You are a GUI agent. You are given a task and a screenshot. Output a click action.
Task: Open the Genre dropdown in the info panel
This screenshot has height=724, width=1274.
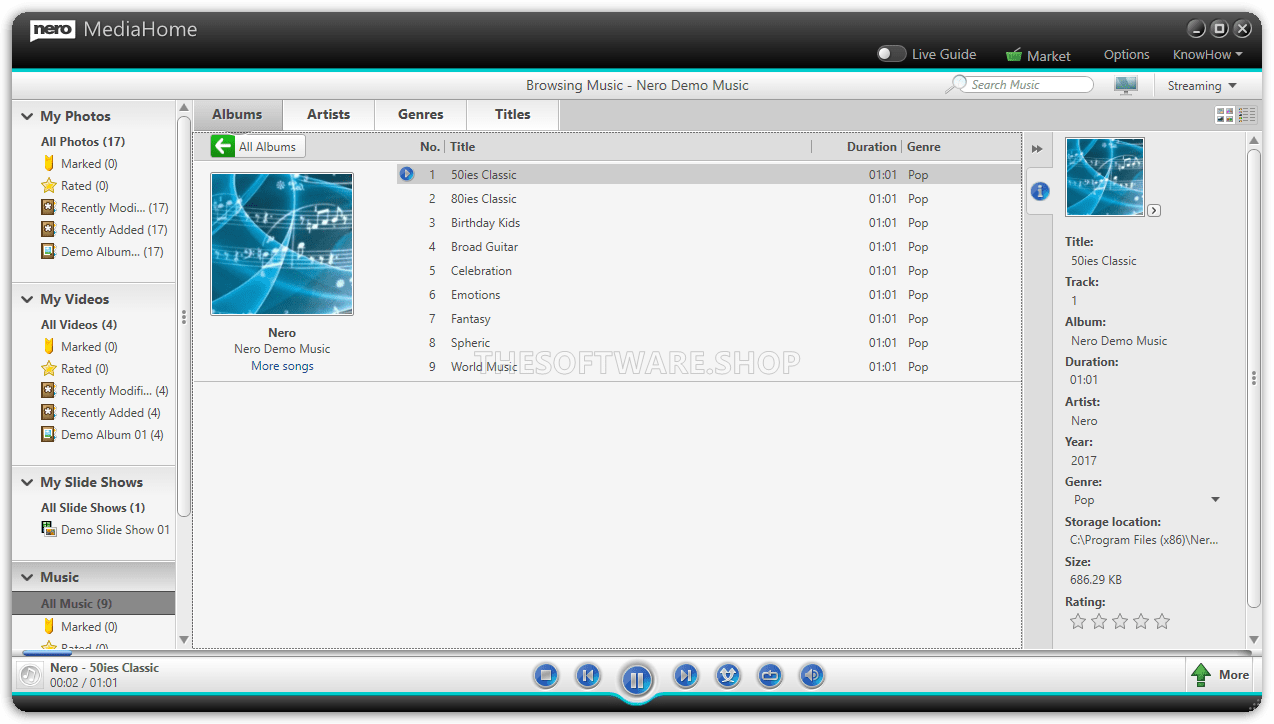pyautogui.click(x=1216, y=500)
